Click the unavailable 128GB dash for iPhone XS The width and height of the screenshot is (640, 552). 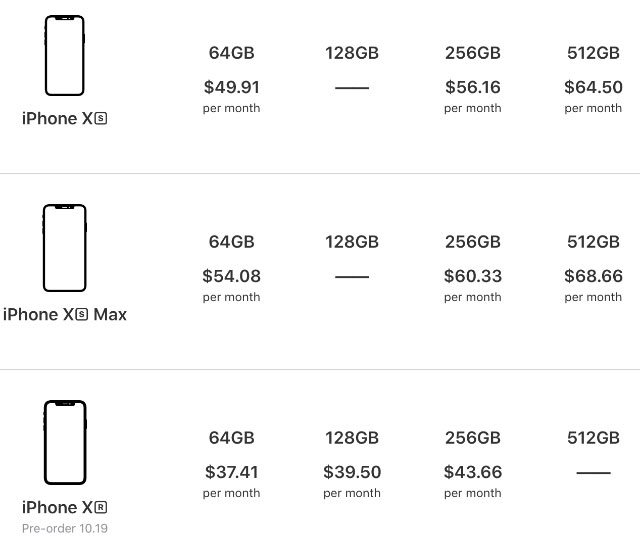[x=352, y=88]
